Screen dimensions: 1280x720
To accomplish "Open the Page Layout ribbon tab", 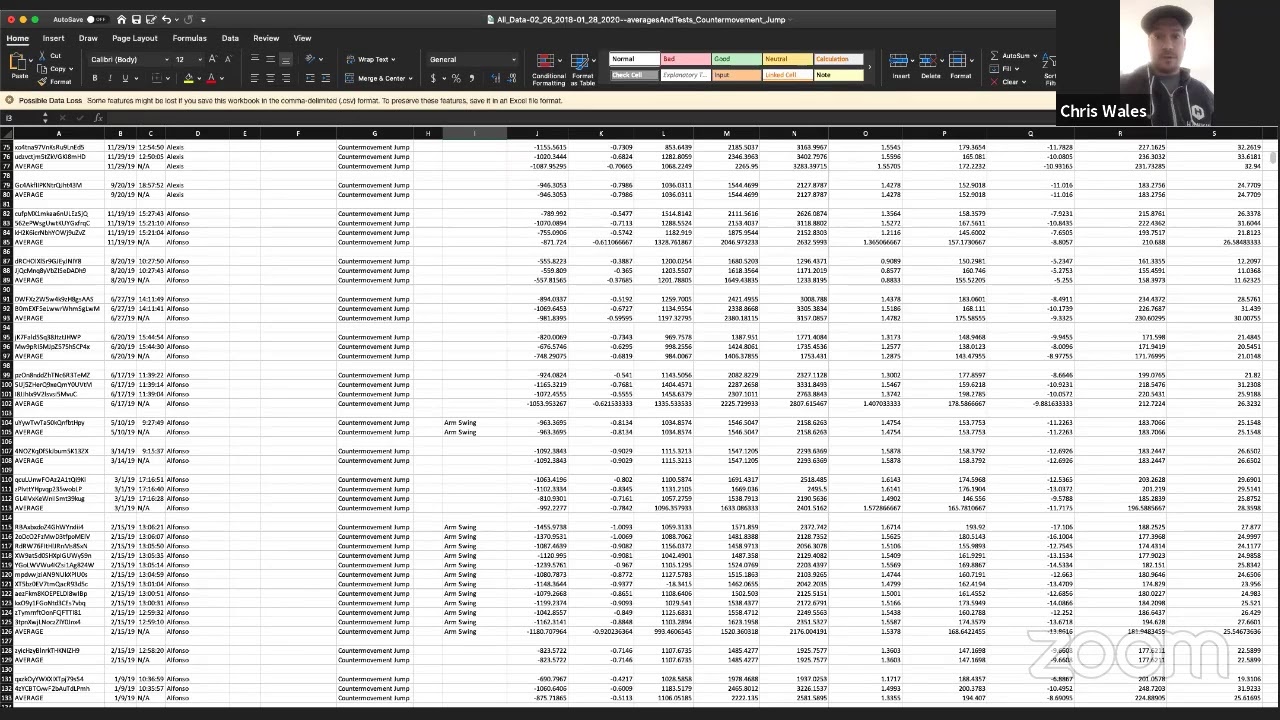I will (135, 38).
